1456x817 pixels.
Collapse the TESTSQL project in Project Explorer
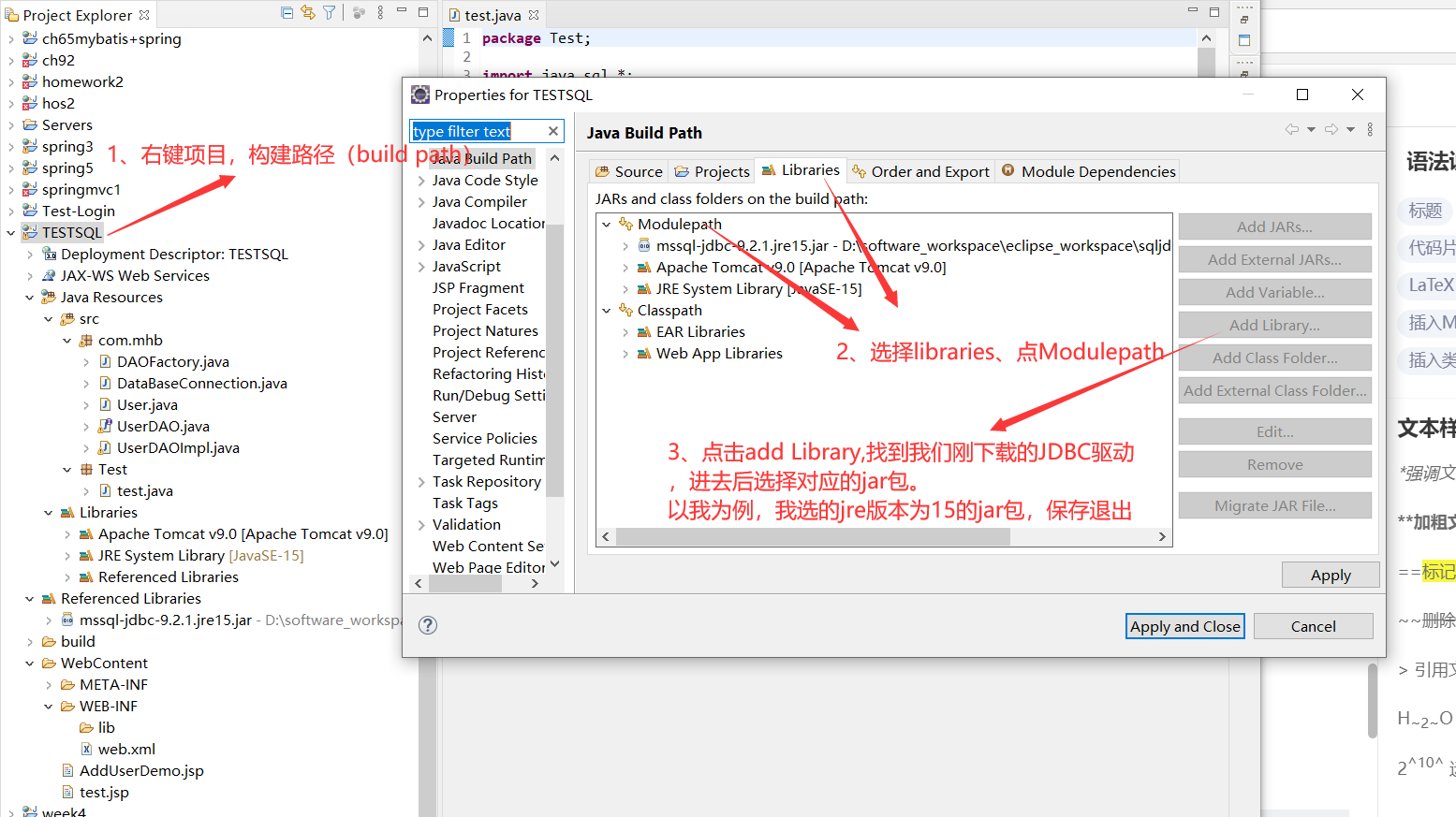click(10, 233)
